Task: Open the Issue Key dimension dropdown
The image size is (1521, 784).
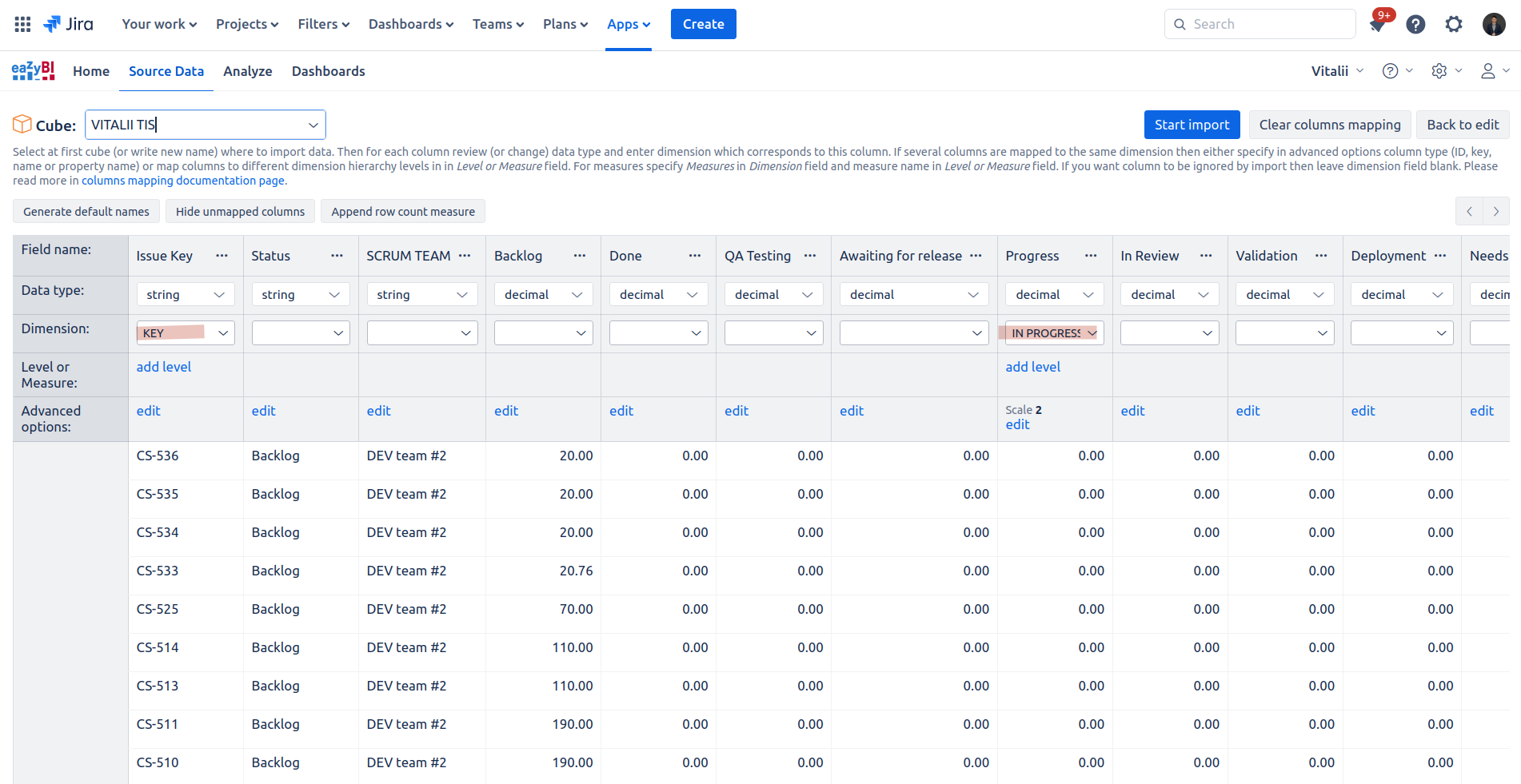Action: click(x=186, y=332)
